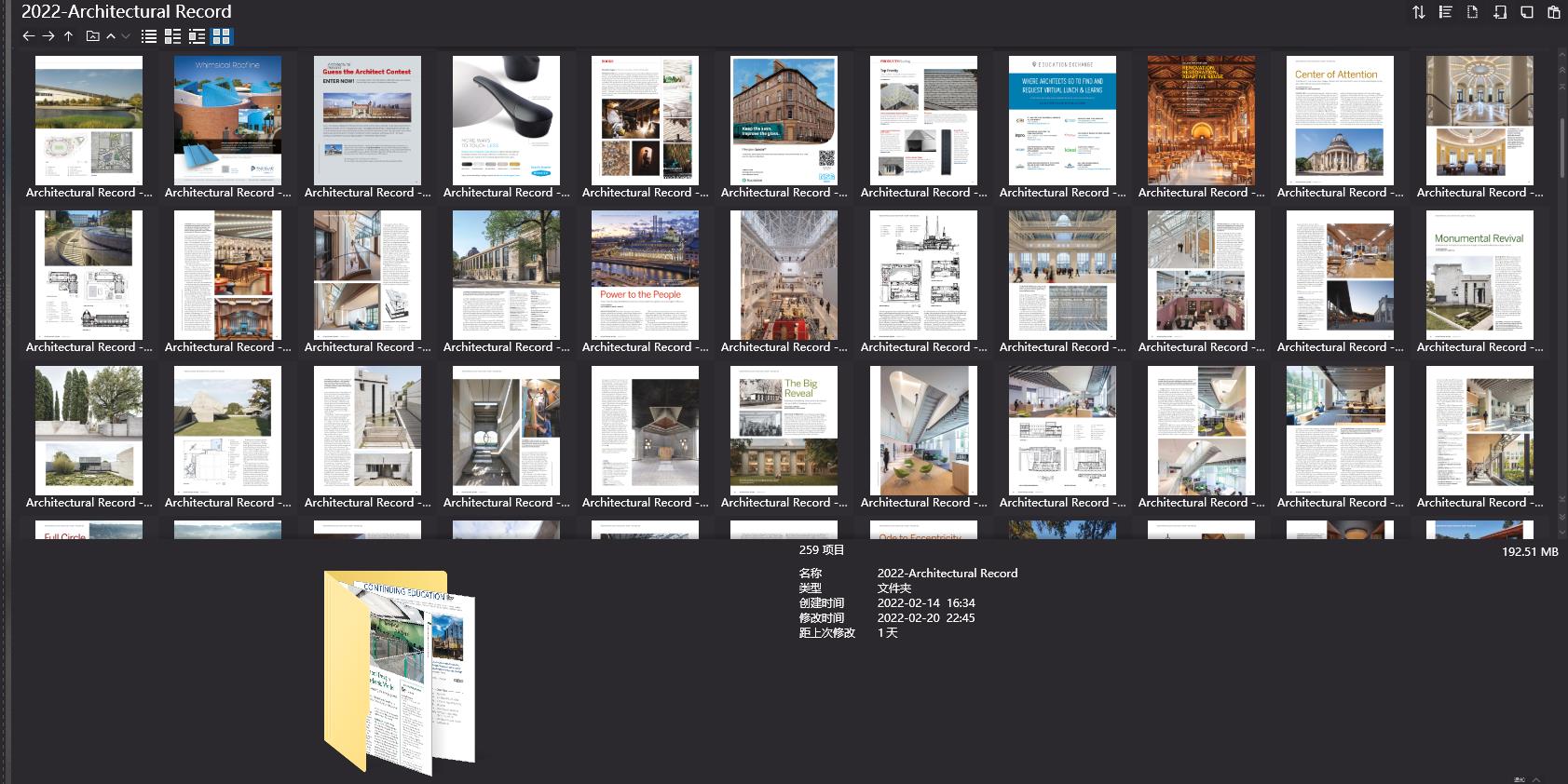
Task: Click the '2022-Architectural Record' name value
Action: click(948, 573)
